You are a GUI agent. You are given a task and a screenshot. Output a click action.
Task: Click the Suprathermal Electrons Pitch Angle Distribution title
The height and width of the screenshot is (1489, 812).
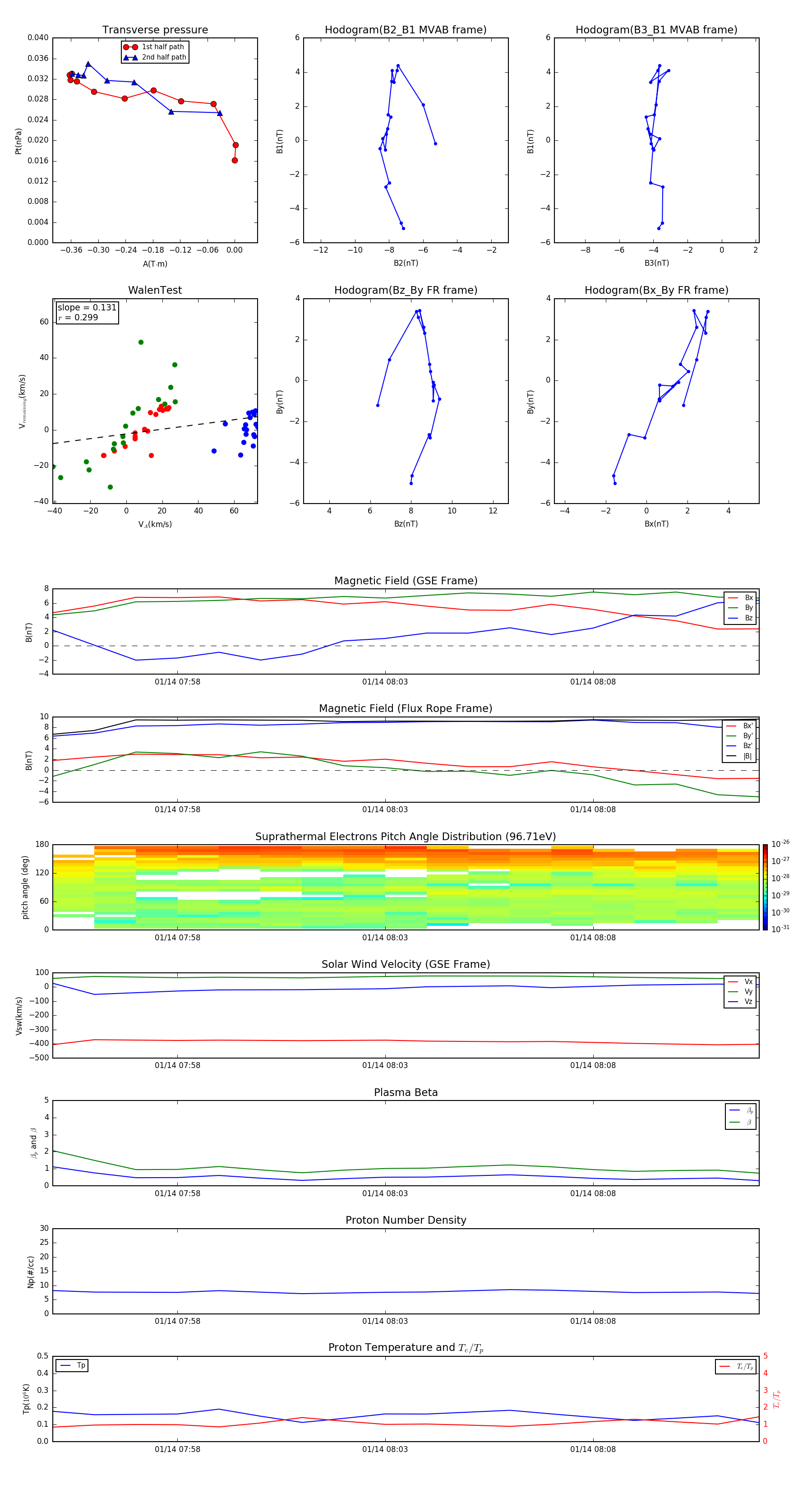pos(406,837)
